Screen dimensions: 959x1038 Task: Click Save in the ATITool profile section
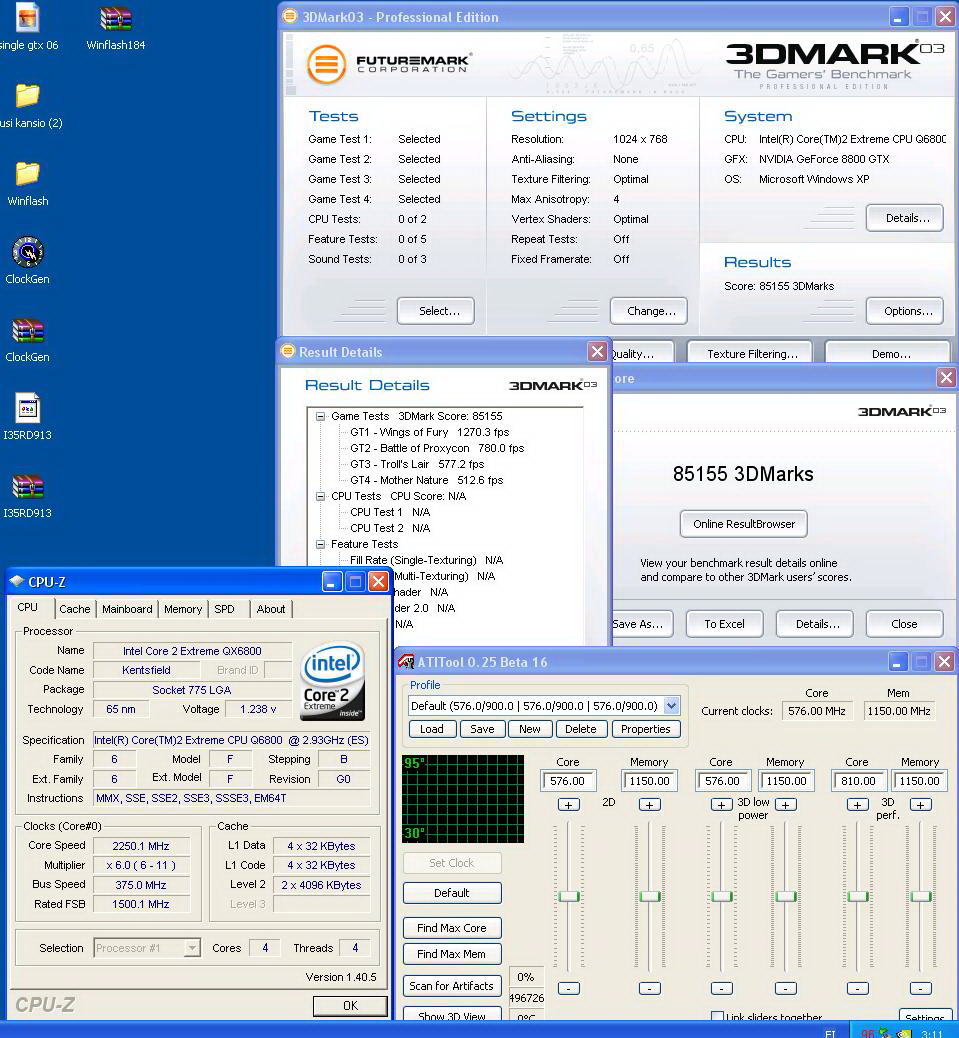(x=482, y=729)
